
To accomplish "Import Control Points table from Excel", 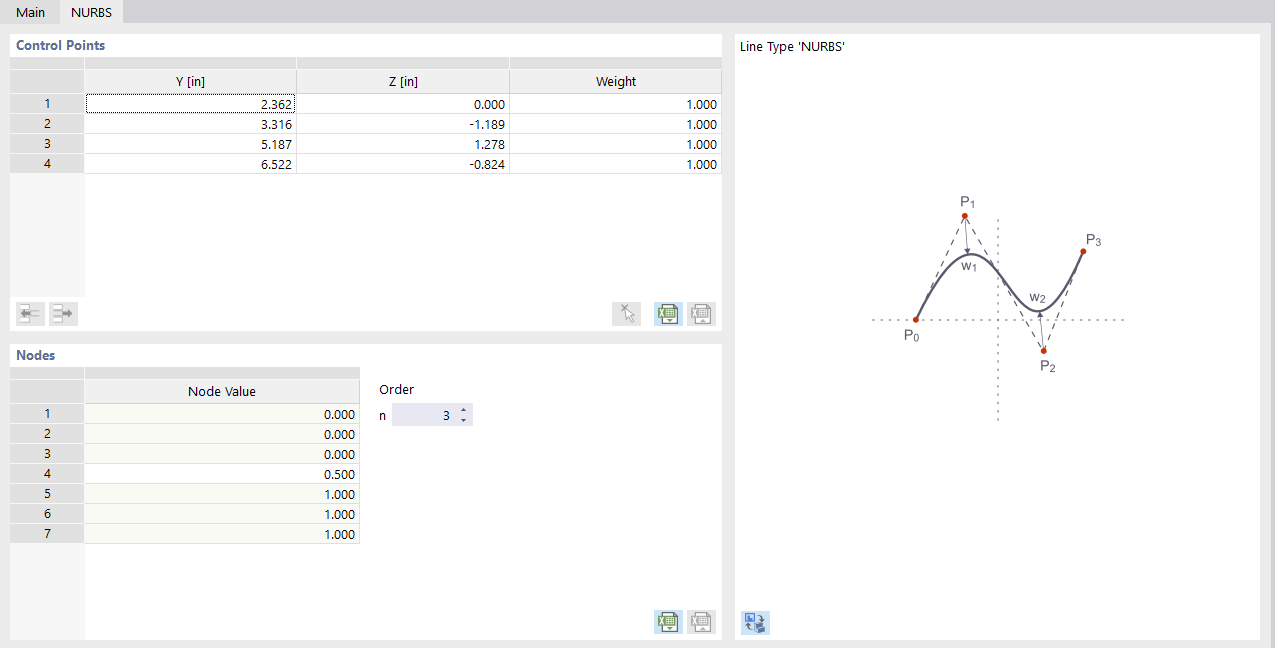I will pyautogui.click(x=700, y=313).
